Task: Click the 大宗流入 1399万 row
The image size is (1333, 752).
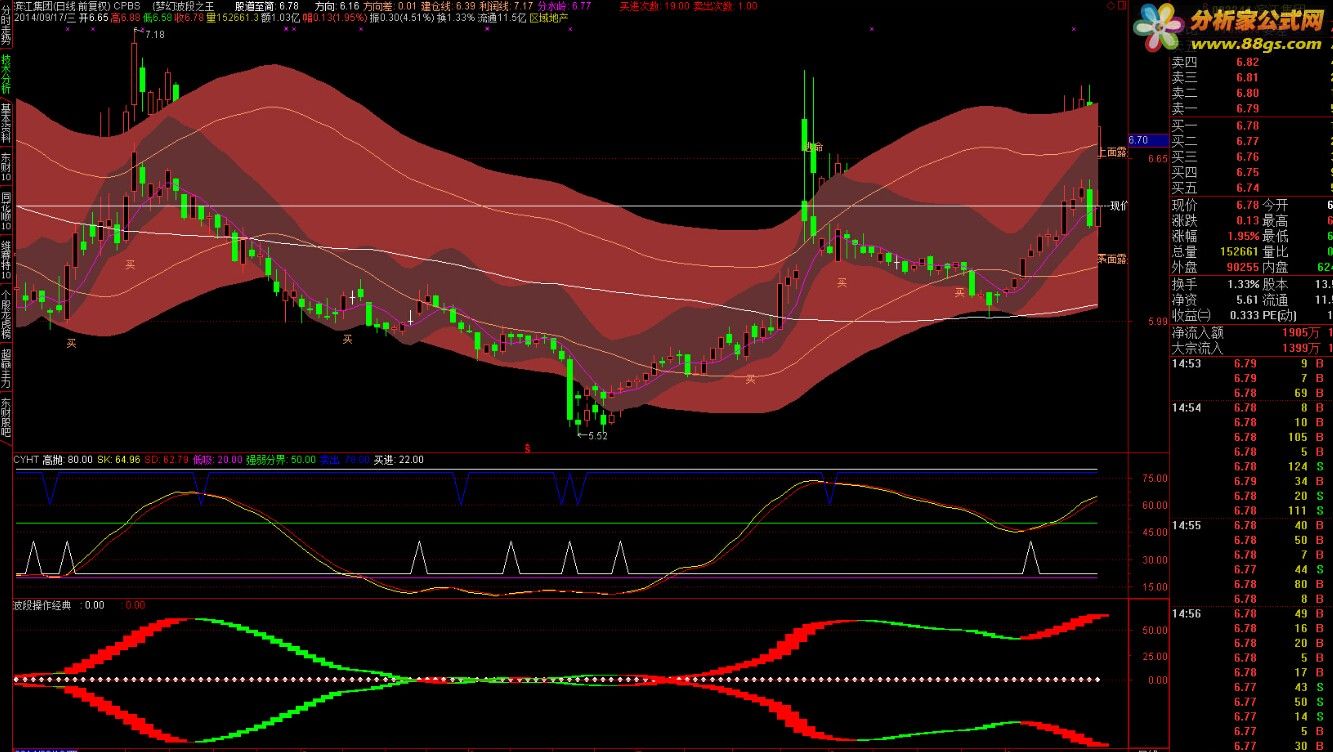Action: tap(1251, 348)
